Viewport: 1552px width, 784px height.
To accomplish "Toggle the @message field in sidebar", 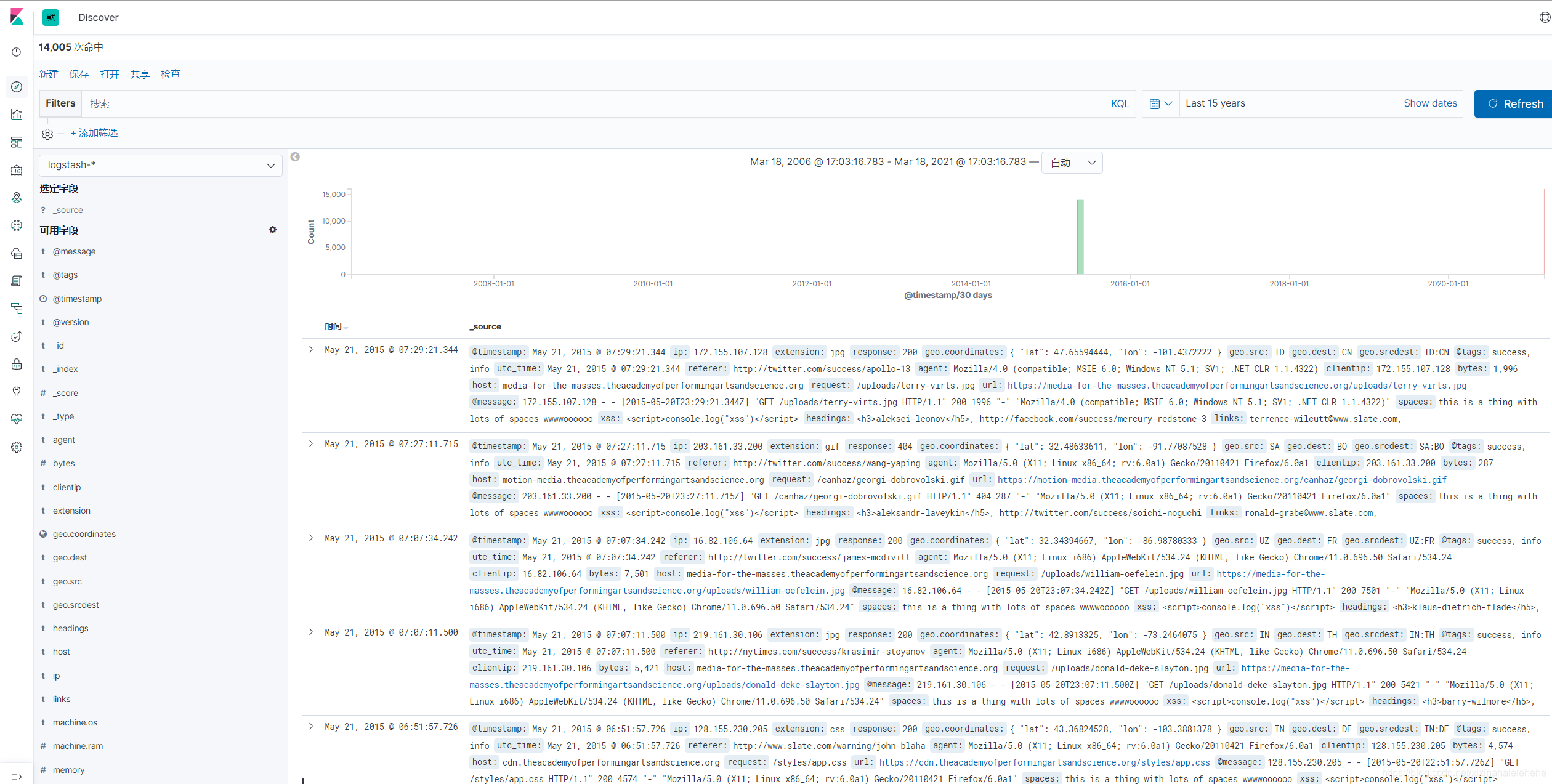I will (x=75, y=251).
